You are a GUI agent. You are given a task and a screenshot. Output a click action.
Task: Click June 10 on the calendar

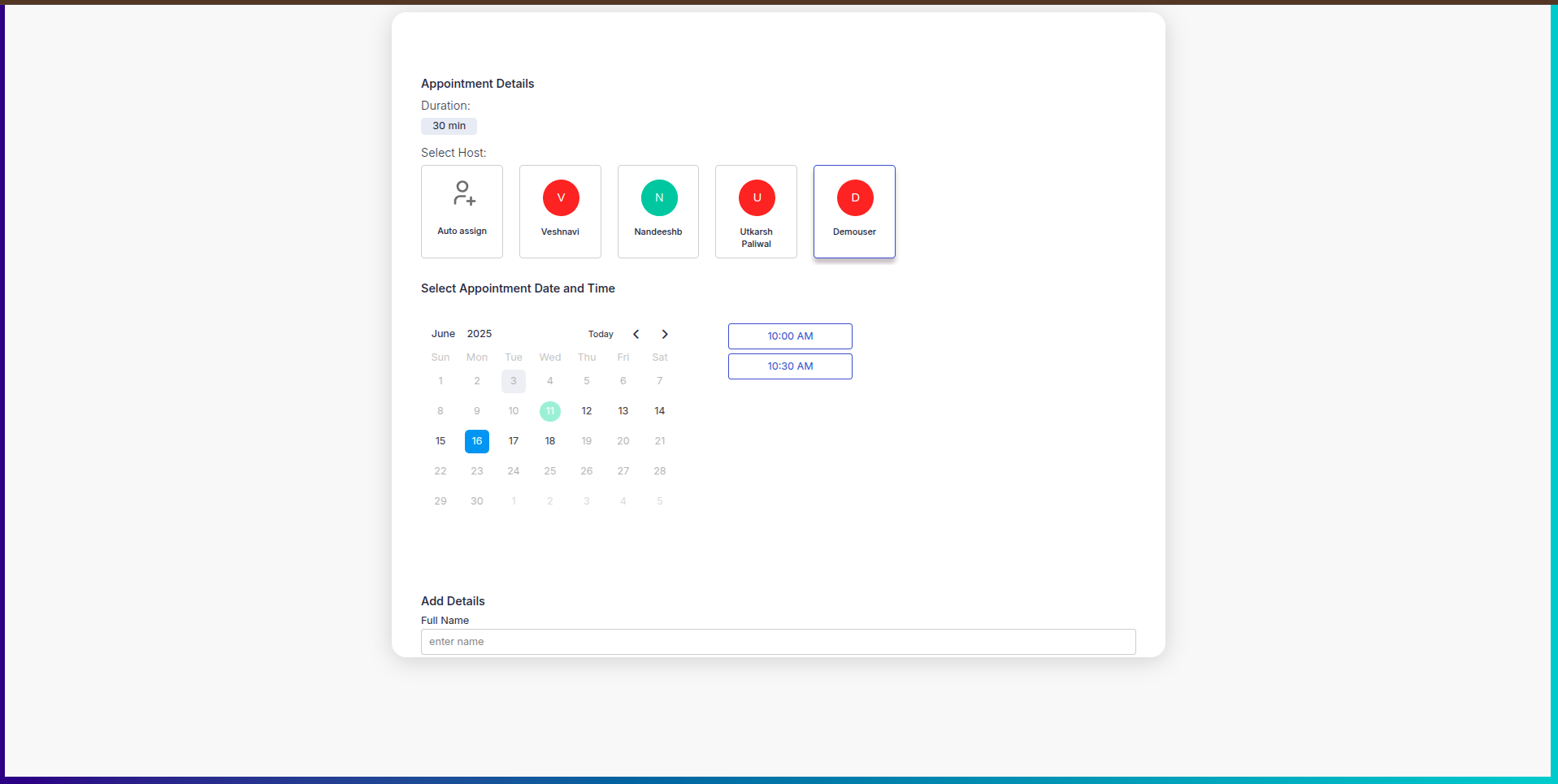point(514,411)
